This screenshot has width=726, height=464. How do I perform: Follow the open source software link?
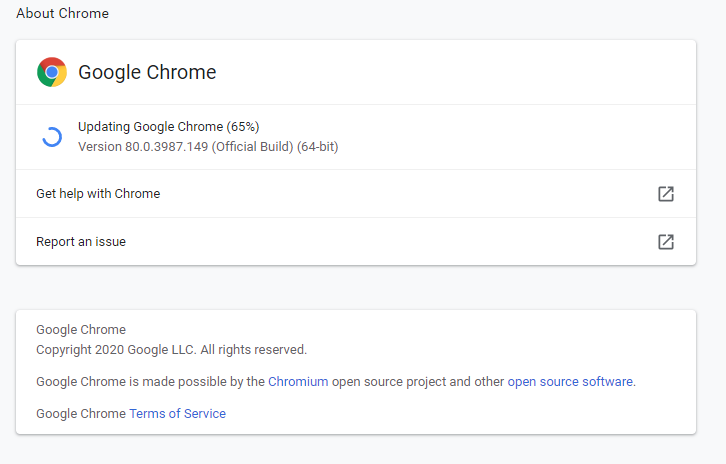[x=570, y=381]
